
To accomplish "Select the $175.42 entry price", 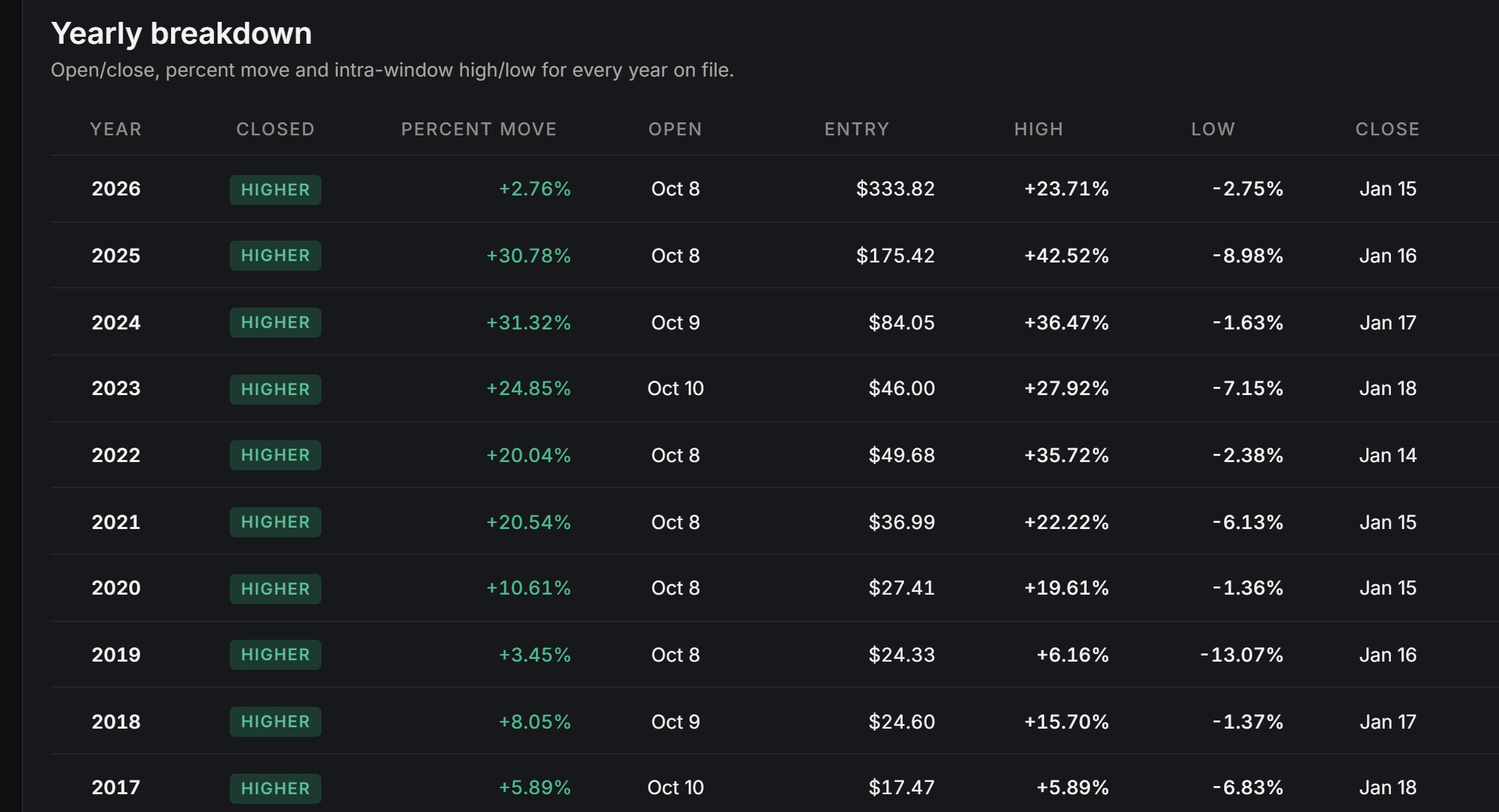I will pos(895,256).
